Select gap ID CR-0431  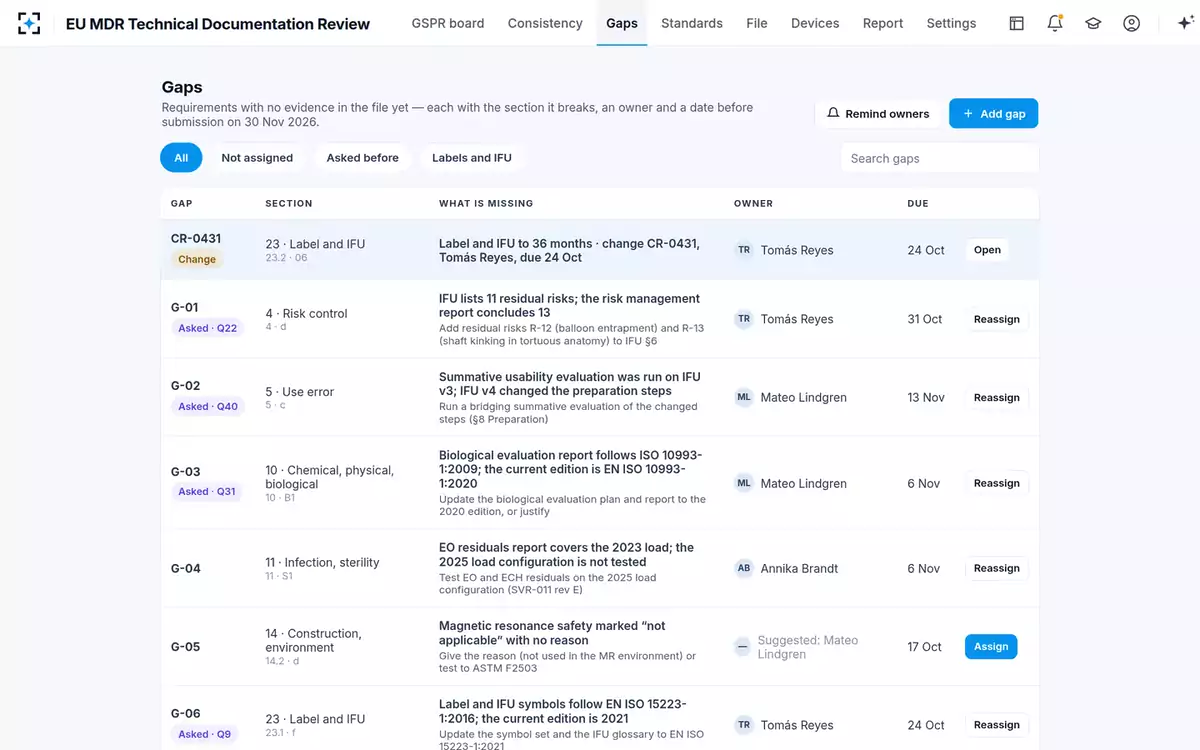[x=196, y=239]
